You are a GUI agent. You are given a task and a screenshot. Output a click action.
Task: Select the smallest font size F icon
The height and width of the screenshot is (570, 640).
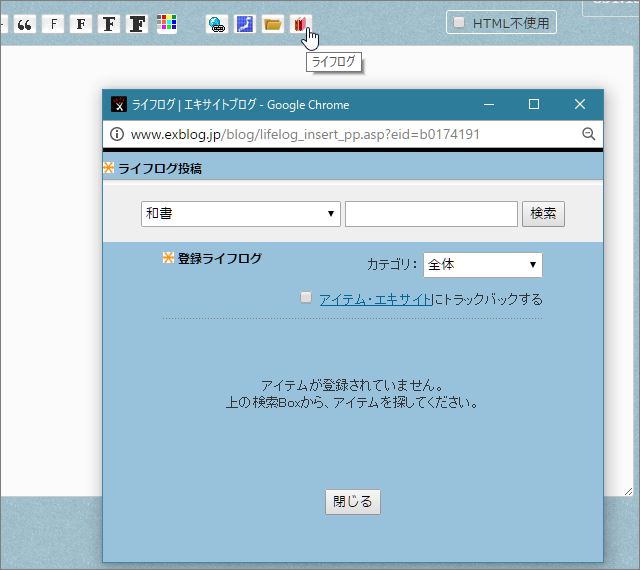pyautogui.click(x=53, y=24)
